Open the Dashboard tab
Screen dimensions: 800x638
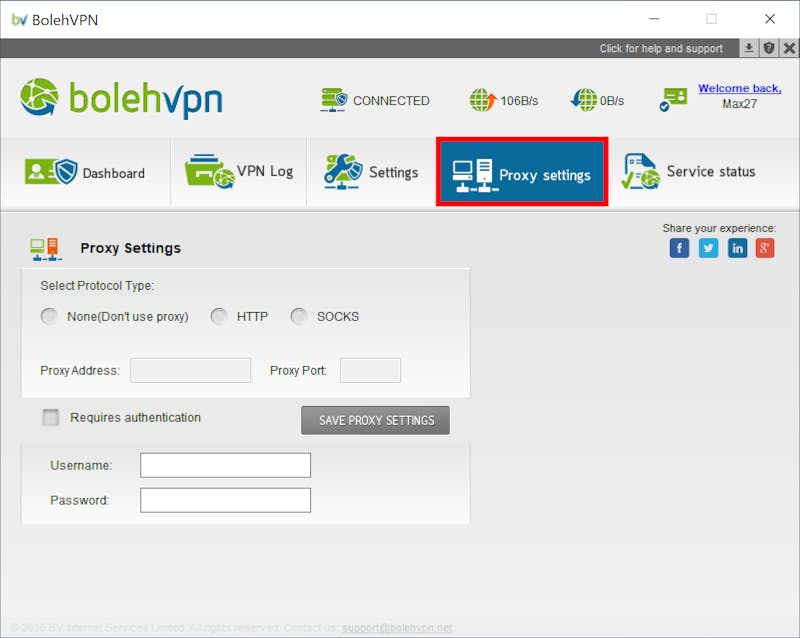(x=85, y=173)
